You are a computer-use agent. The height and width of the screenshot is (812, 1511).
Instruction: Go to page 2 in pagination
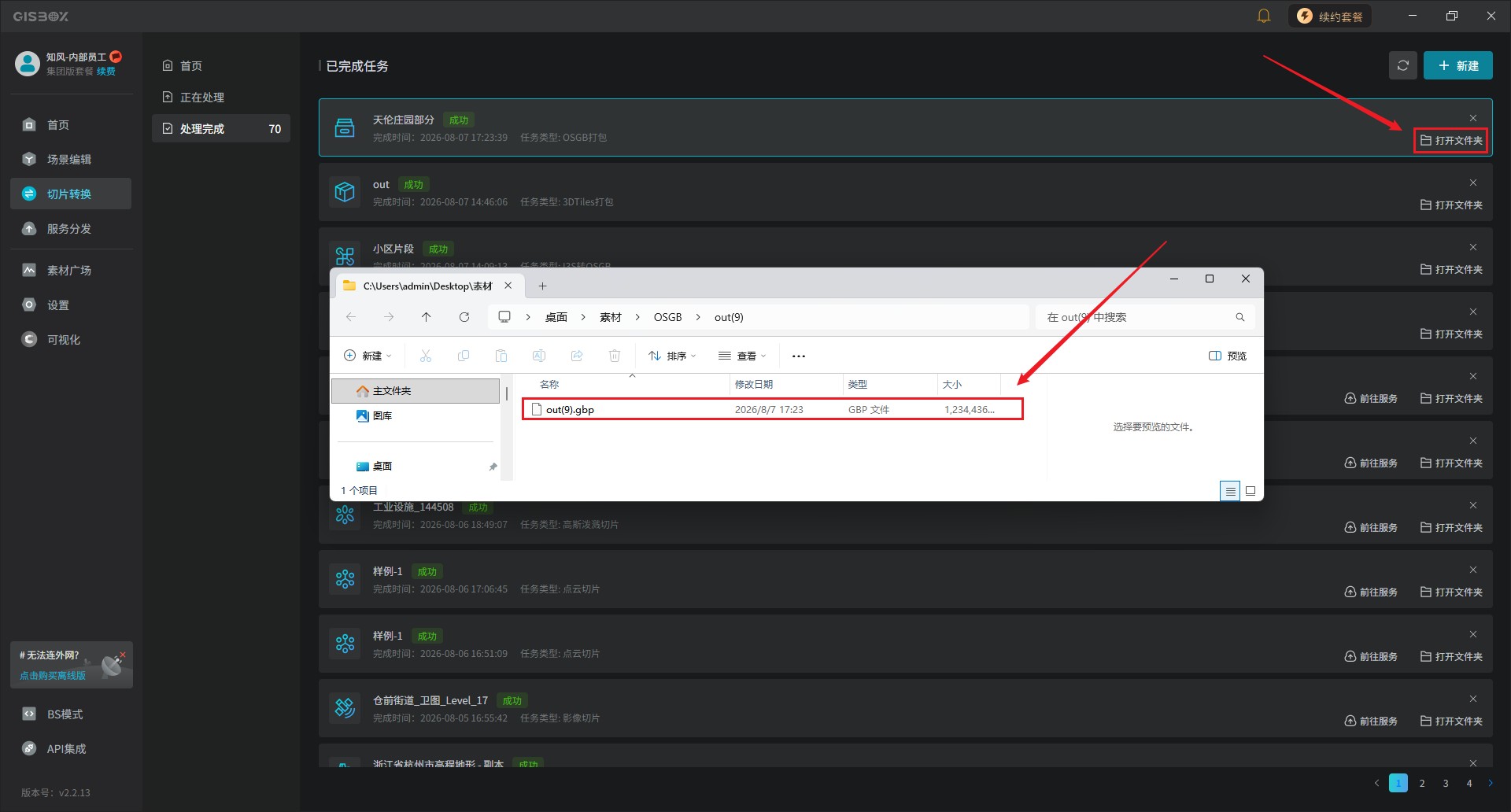[1422, 784]
